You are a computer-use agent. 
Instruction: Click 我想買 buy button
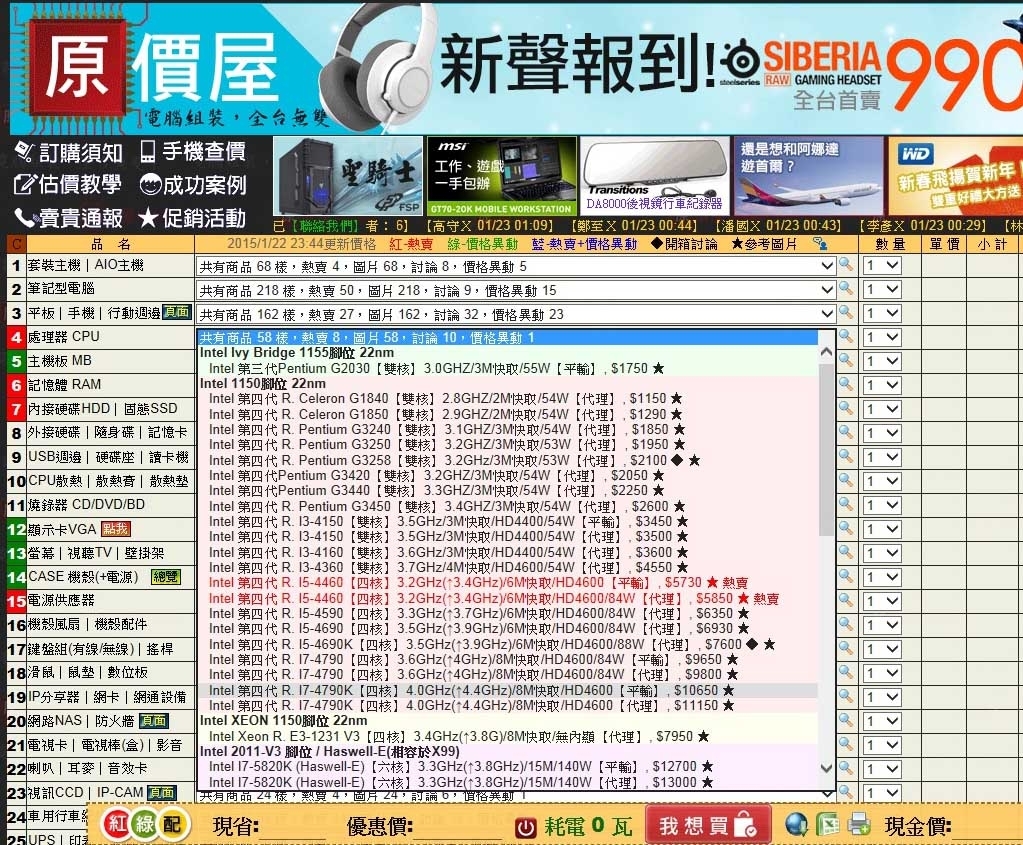707,825
